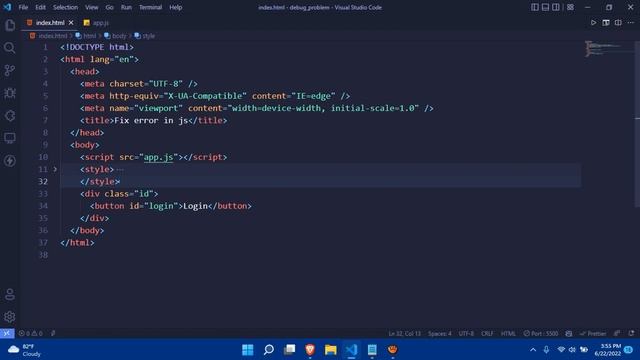
Task: Click the Login button text on line 34
Action: (196, 206)
